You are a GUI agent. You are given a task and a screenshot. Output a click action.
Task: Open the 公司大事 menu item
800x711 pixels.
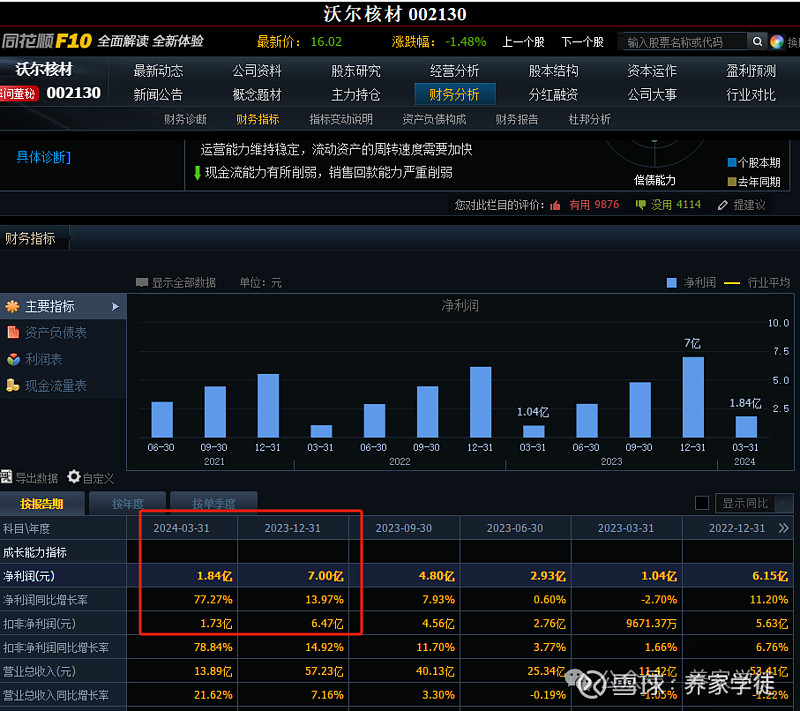click(652, 94)
